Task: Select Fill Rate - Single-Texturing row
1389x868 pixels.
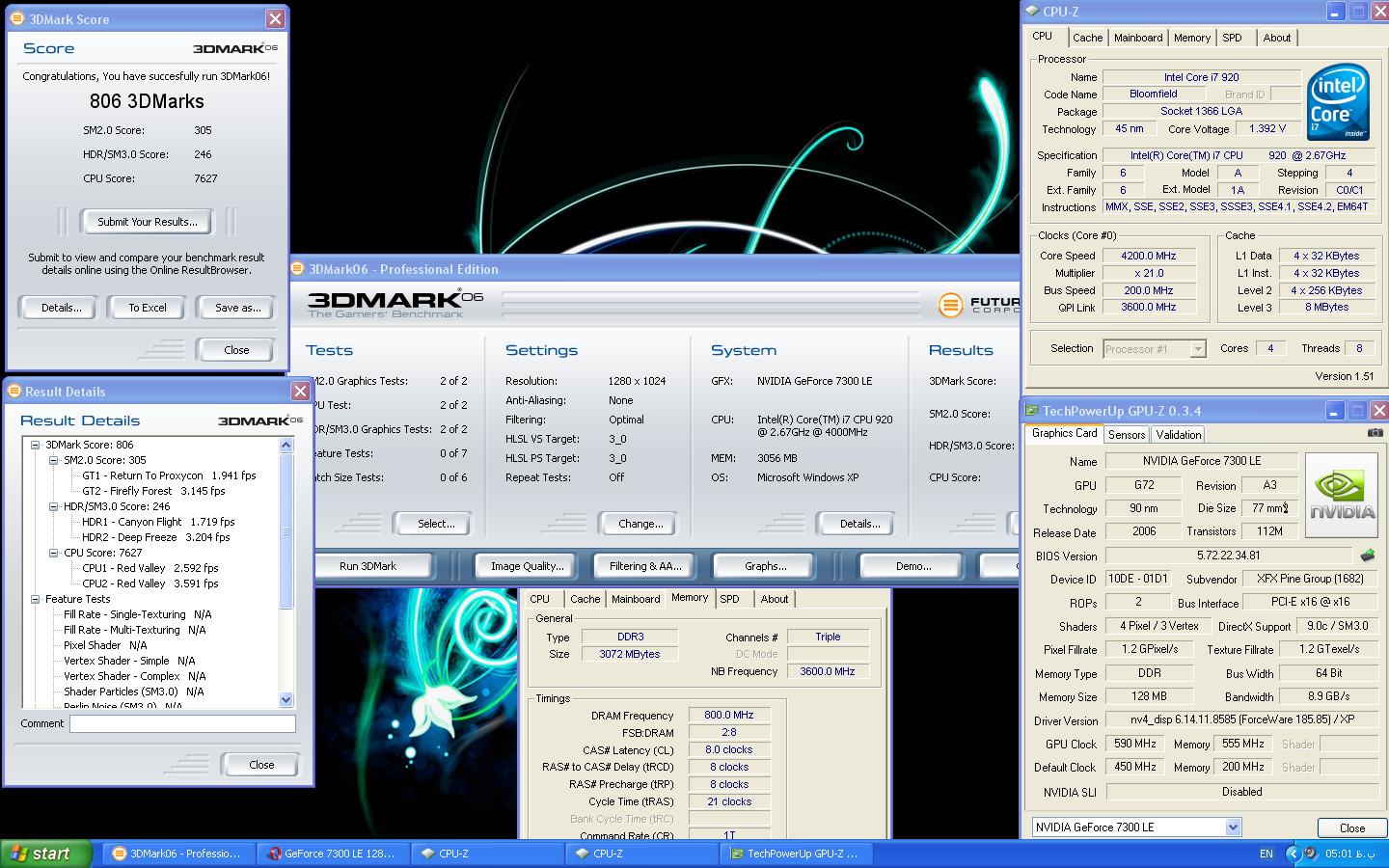Action: coord(137,614)
